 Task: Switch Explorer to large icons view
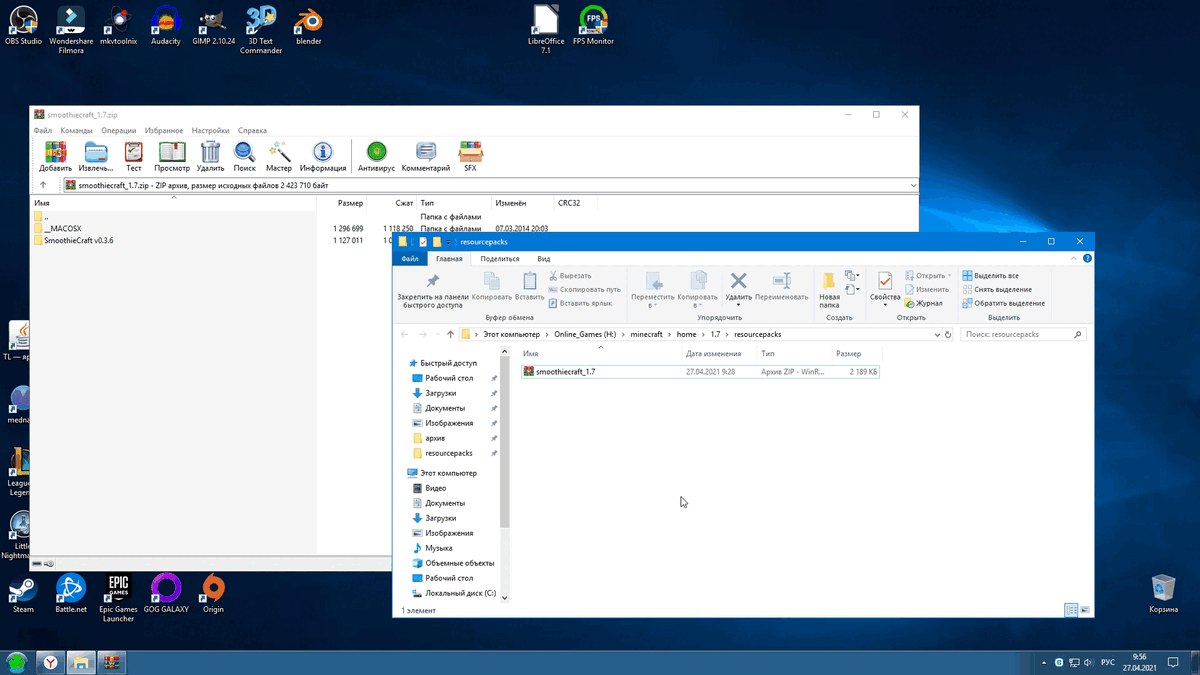(1085, 610)
